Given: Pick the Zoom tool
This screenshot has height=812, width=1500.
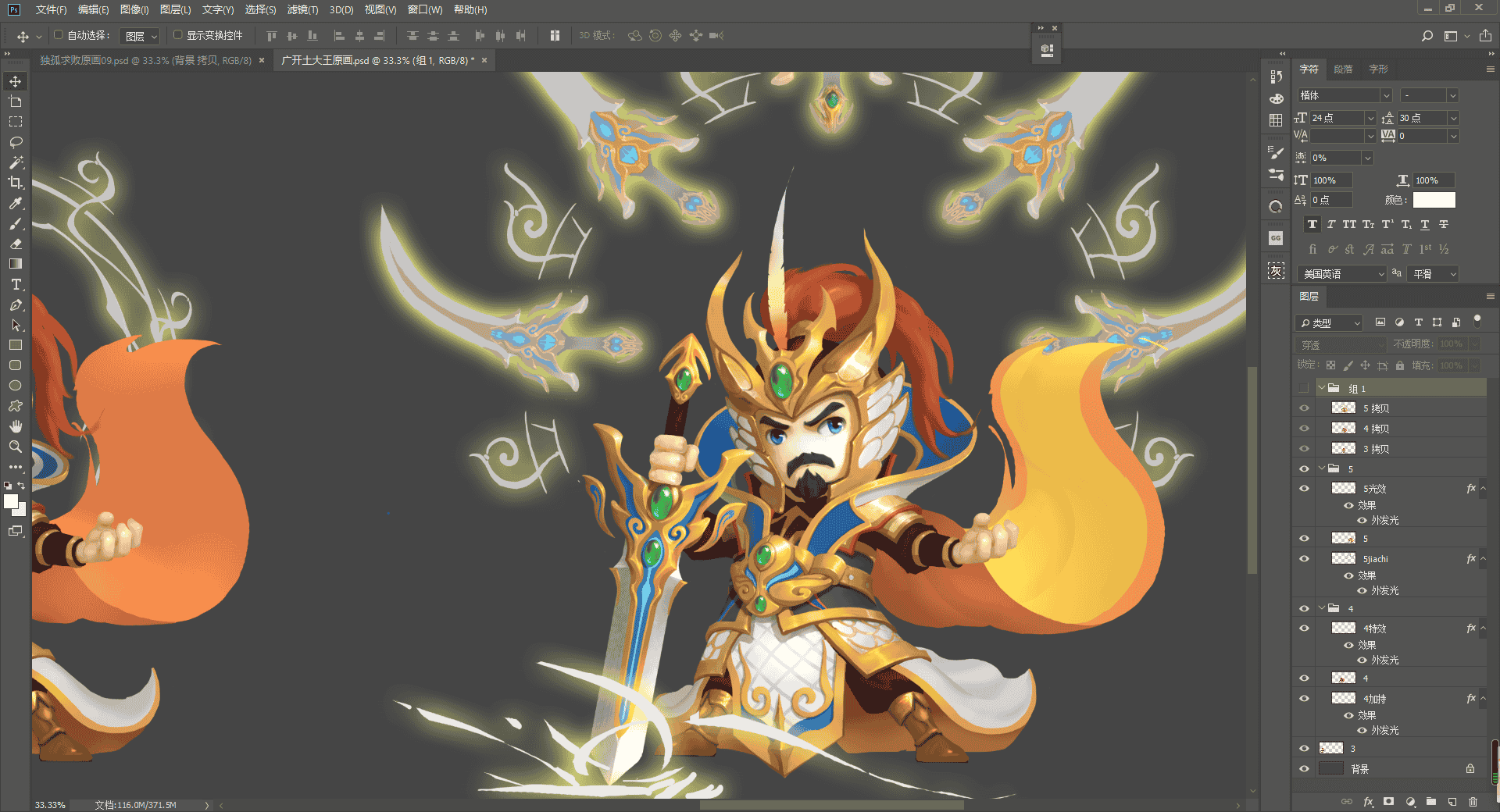Looking at the screenshot, I should click(x=16, y=447).
